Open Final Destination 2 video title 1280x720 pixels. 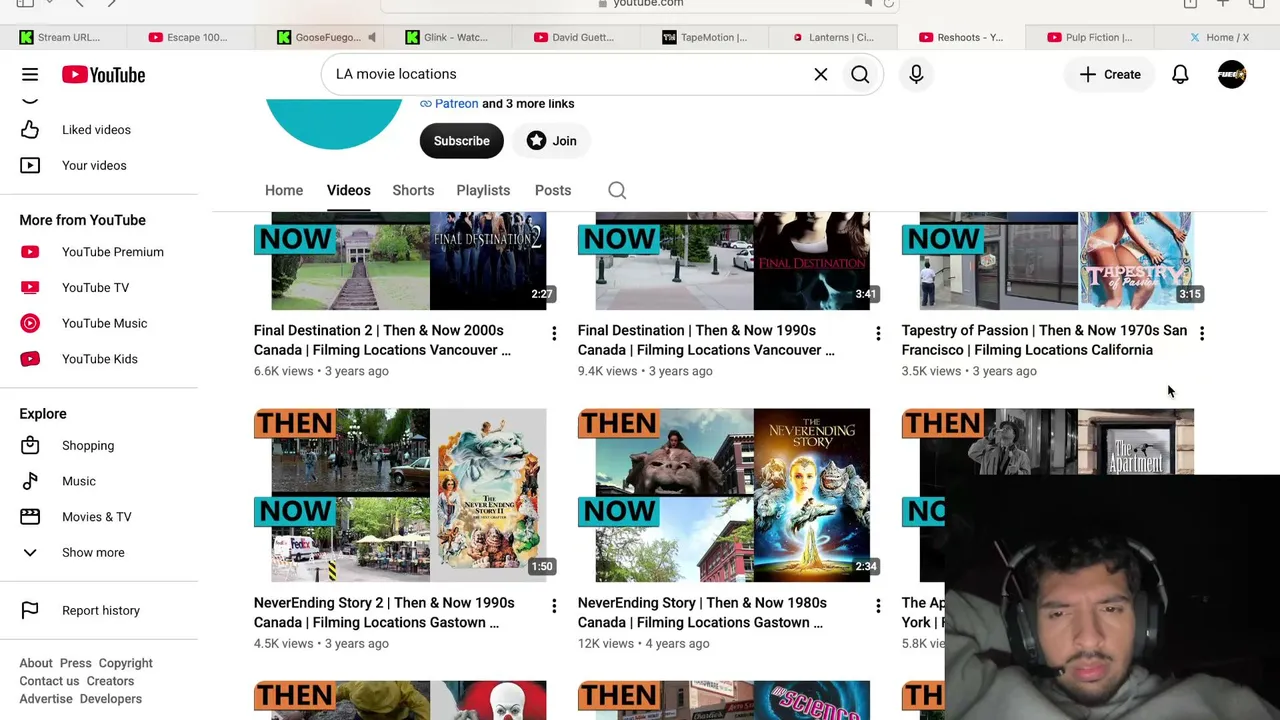pos(382,340)
